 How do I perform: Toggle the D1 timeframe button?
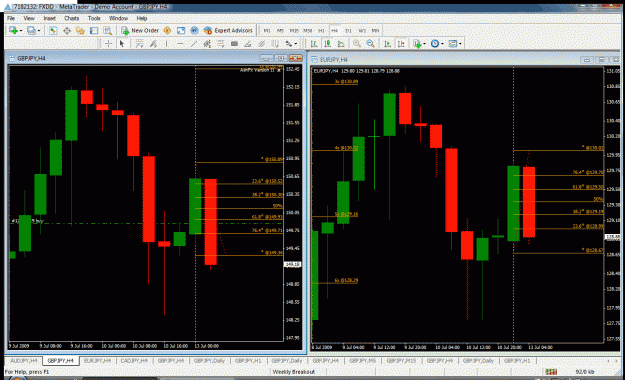[x=348, y=30]
